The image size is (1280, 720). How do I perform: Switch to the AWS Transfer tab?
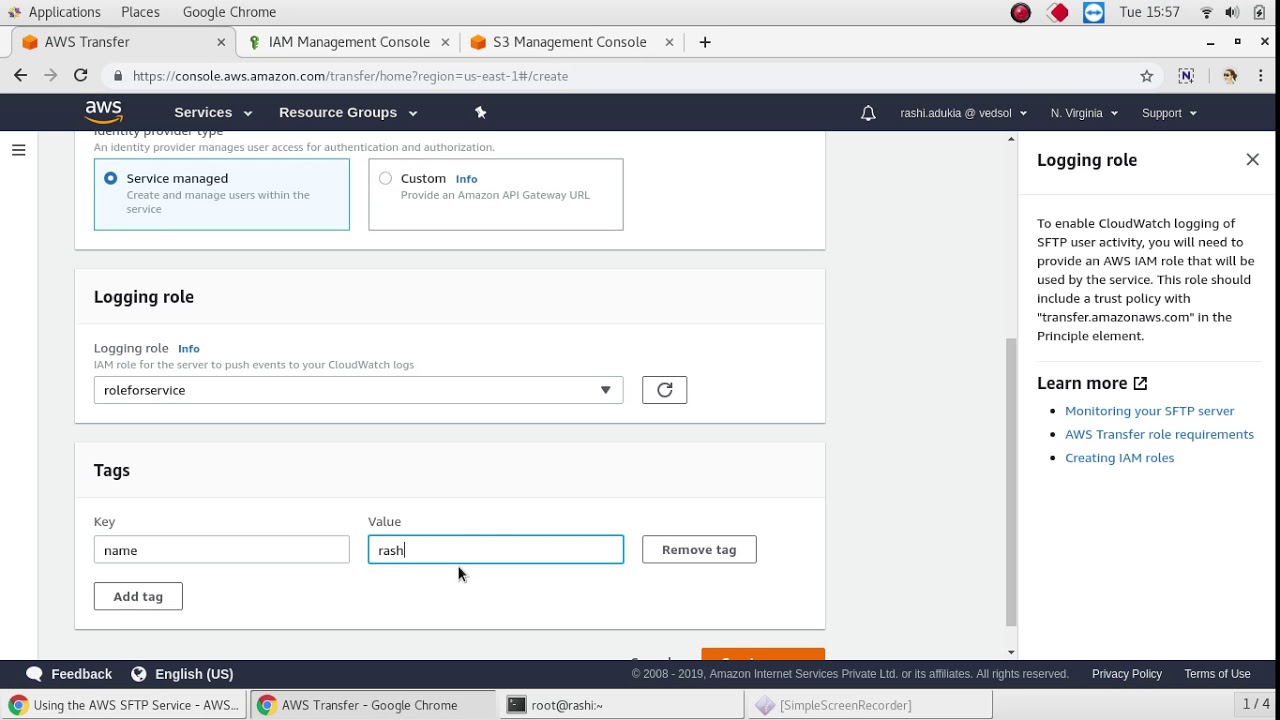(124, 42)
